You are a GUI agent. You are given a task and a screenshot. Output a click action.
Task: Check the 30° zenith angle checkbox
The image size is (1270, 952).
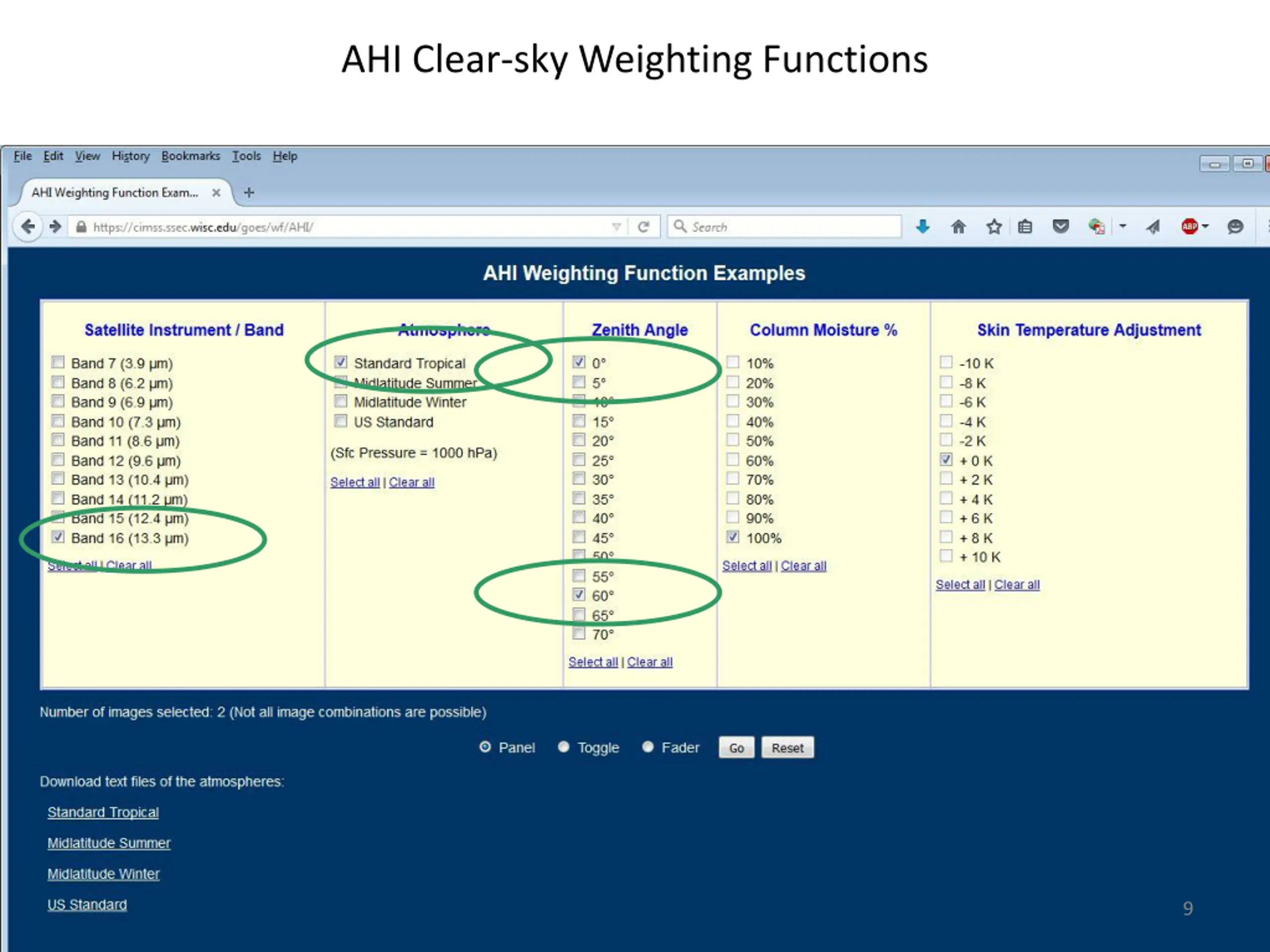click(579, 478)
